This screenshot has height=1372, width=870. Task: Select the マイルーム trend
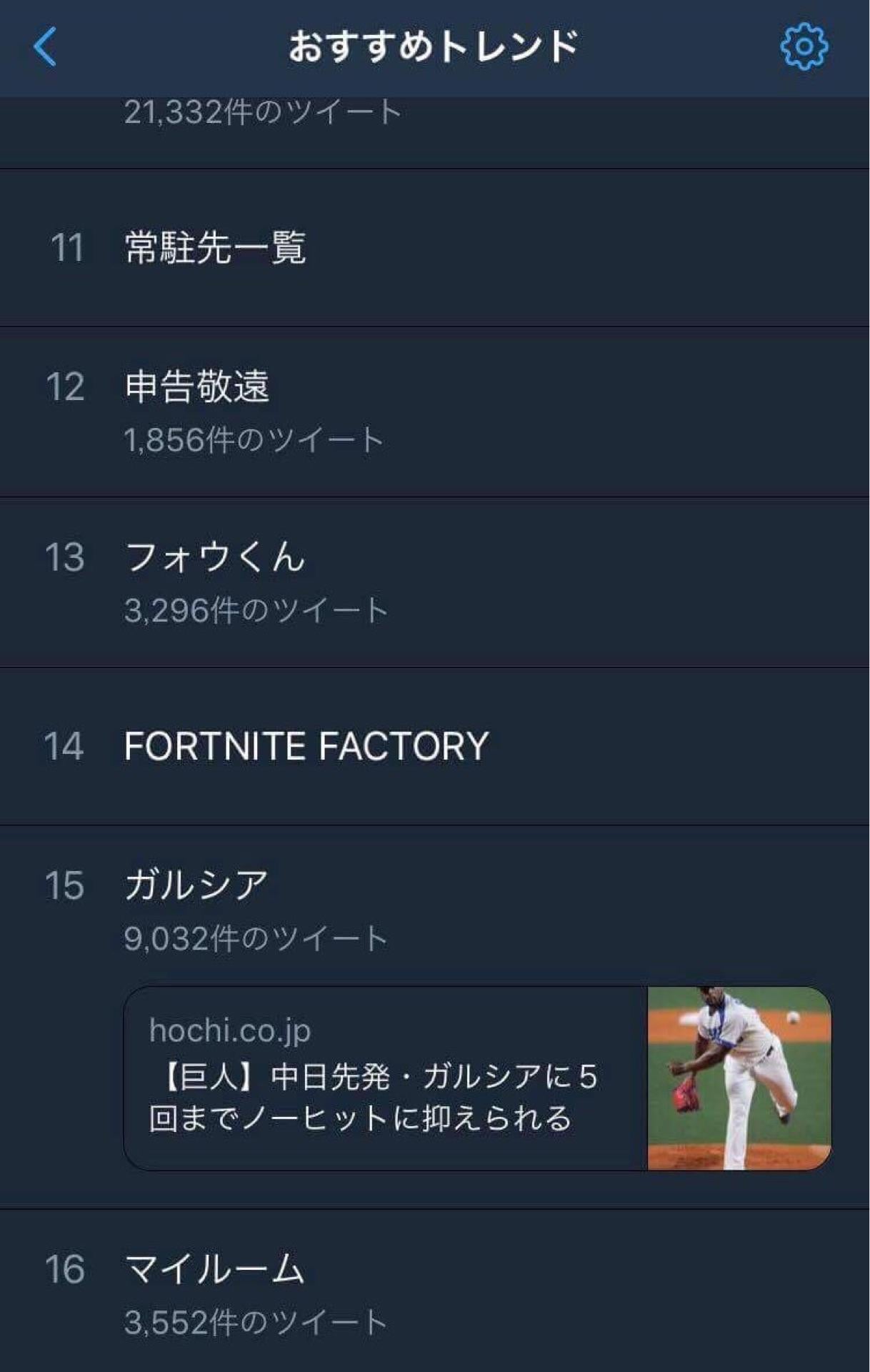[x=215, y=1270]
